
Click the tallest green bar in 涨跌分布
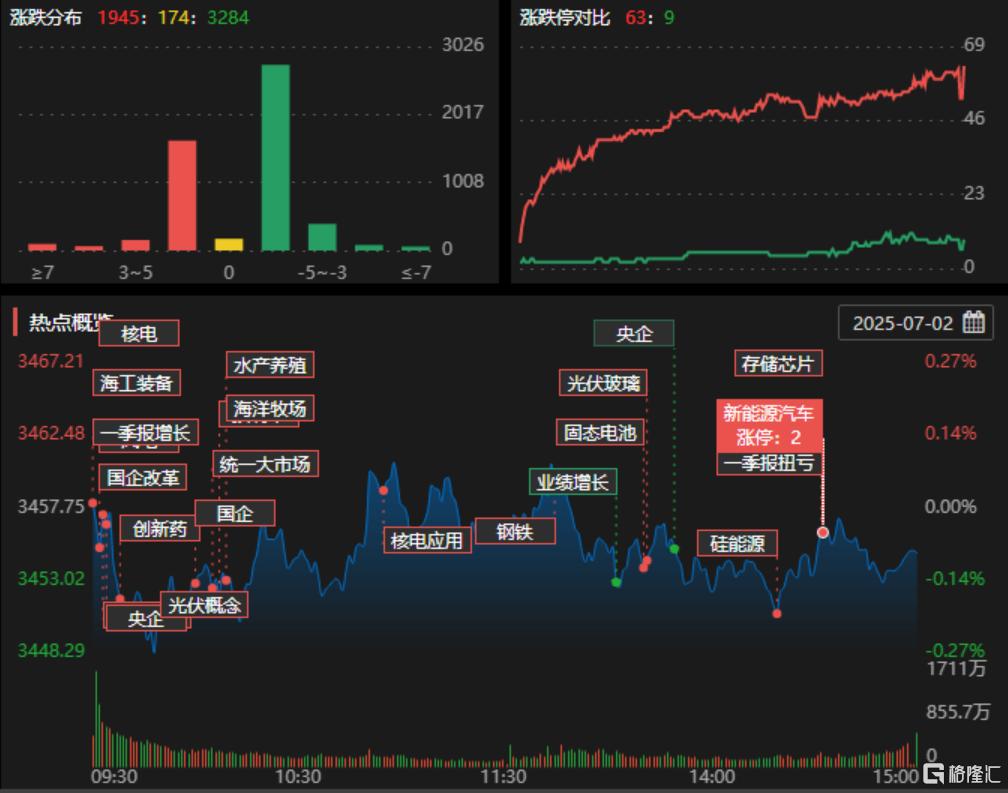(x=275, y=157)
